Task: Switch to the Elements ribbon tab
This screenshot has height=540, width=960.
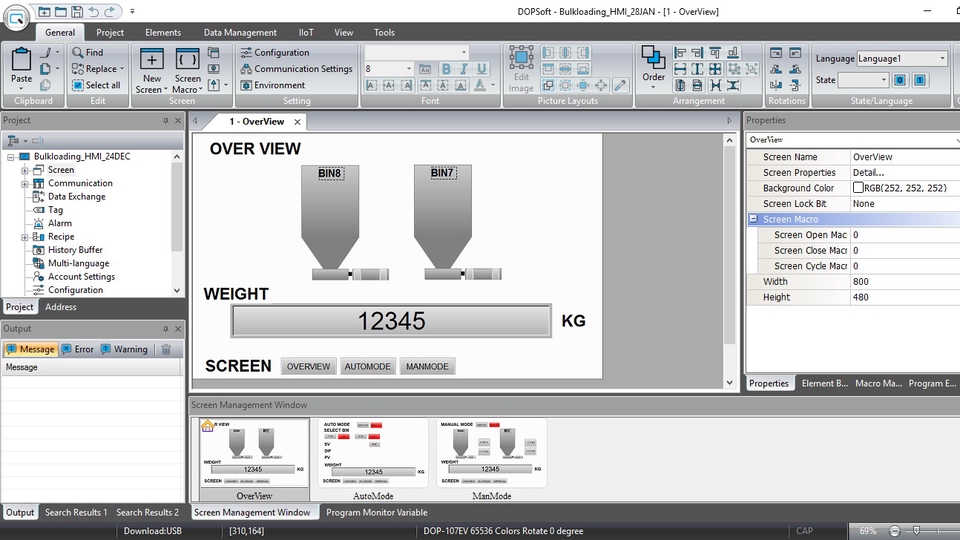Action: tap(163, 32)
